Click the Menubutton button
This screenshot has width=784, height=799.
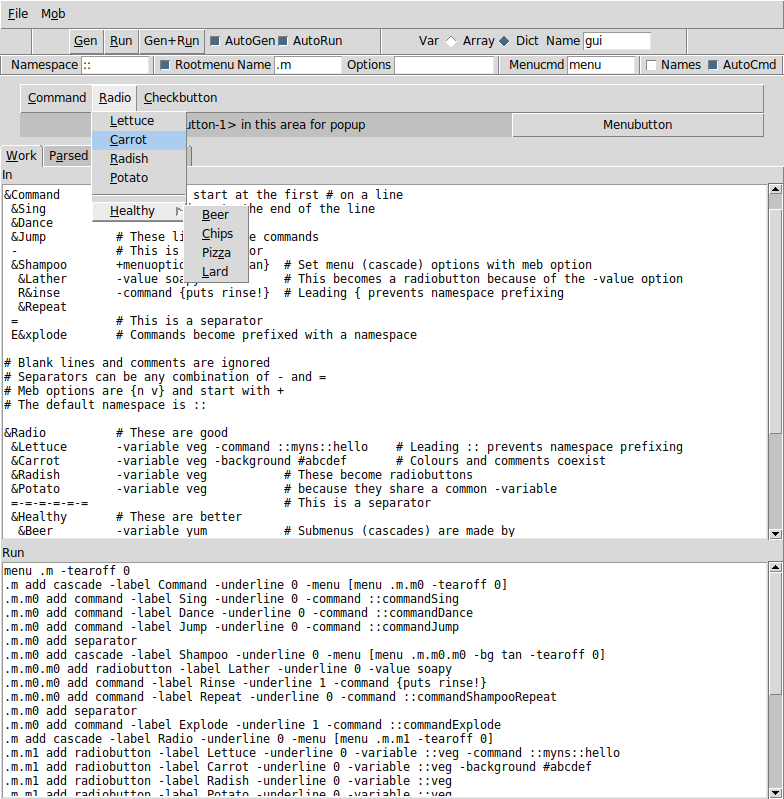(x=637, y=125)
